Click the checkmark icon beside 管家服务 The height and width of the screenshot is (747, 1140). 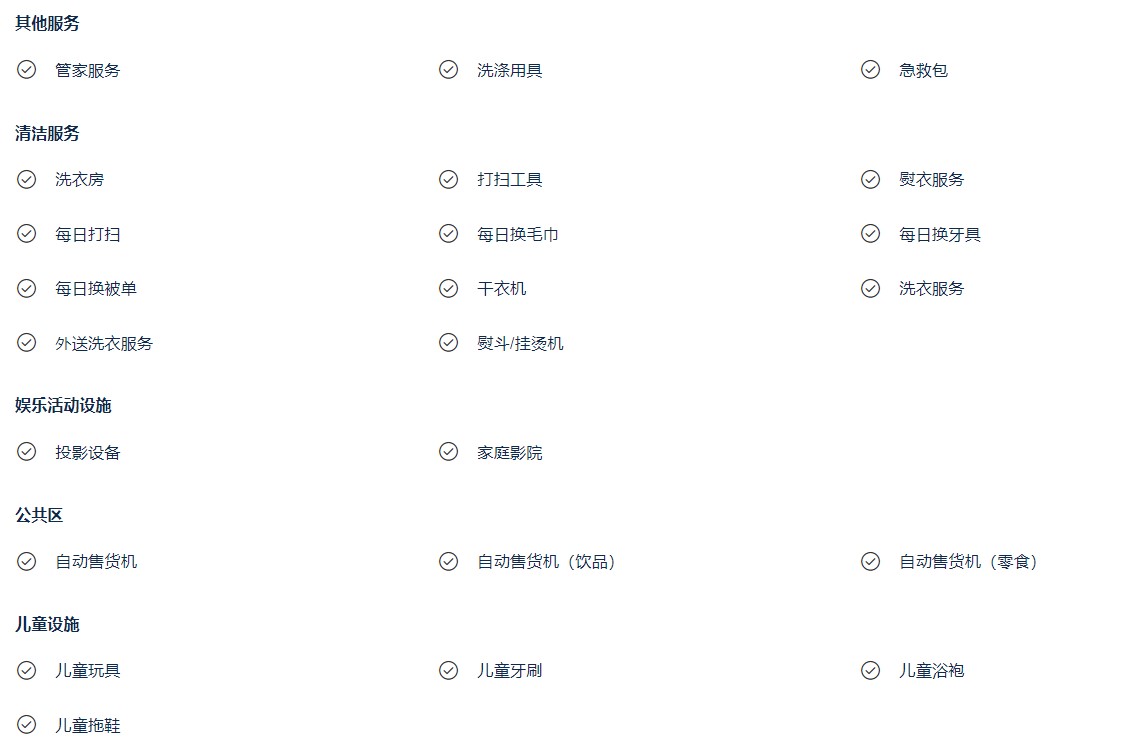(26, 70)
